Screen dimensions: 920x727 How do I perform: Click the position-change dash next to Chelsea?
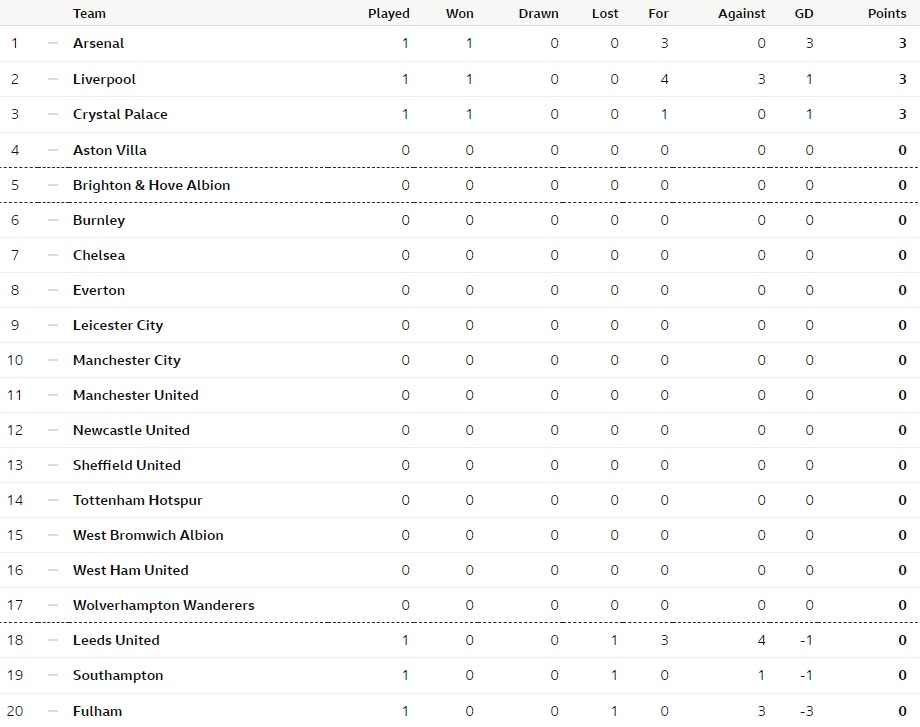pyautogui.click(x=53, y=255)
